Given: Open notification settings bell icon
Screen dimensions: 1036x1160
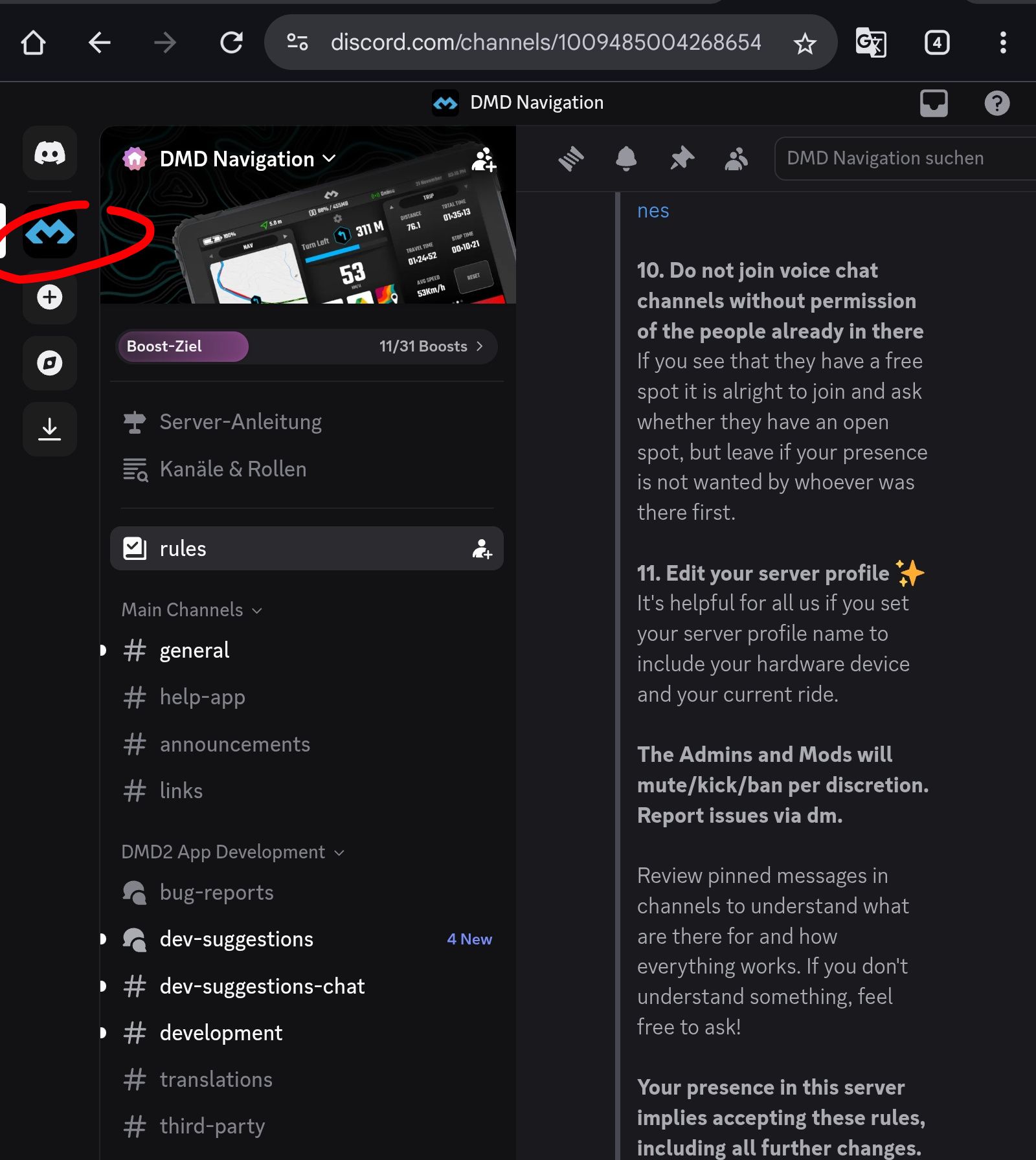Looking at the screenshot, I should pos(626,159).
